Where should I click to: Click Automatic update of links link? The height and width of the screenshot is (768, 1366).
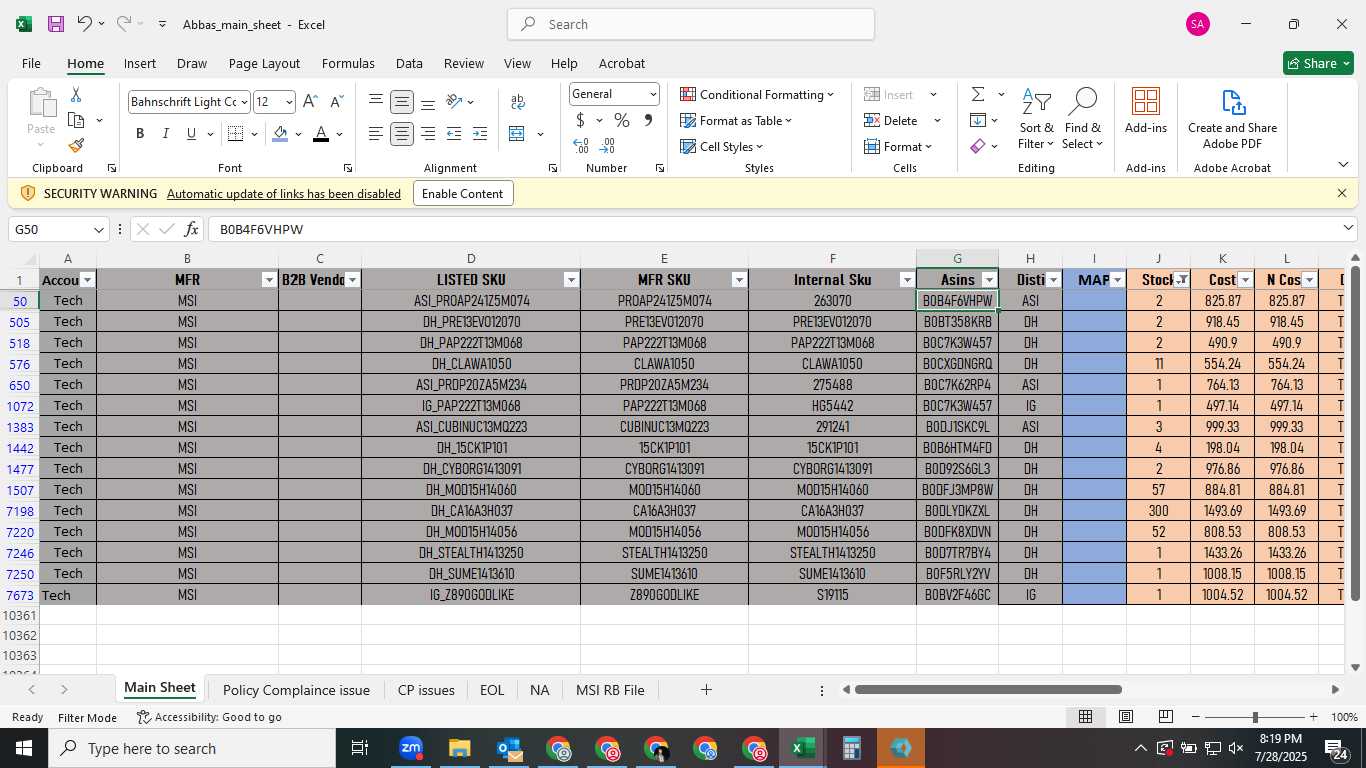click(284, 194)
